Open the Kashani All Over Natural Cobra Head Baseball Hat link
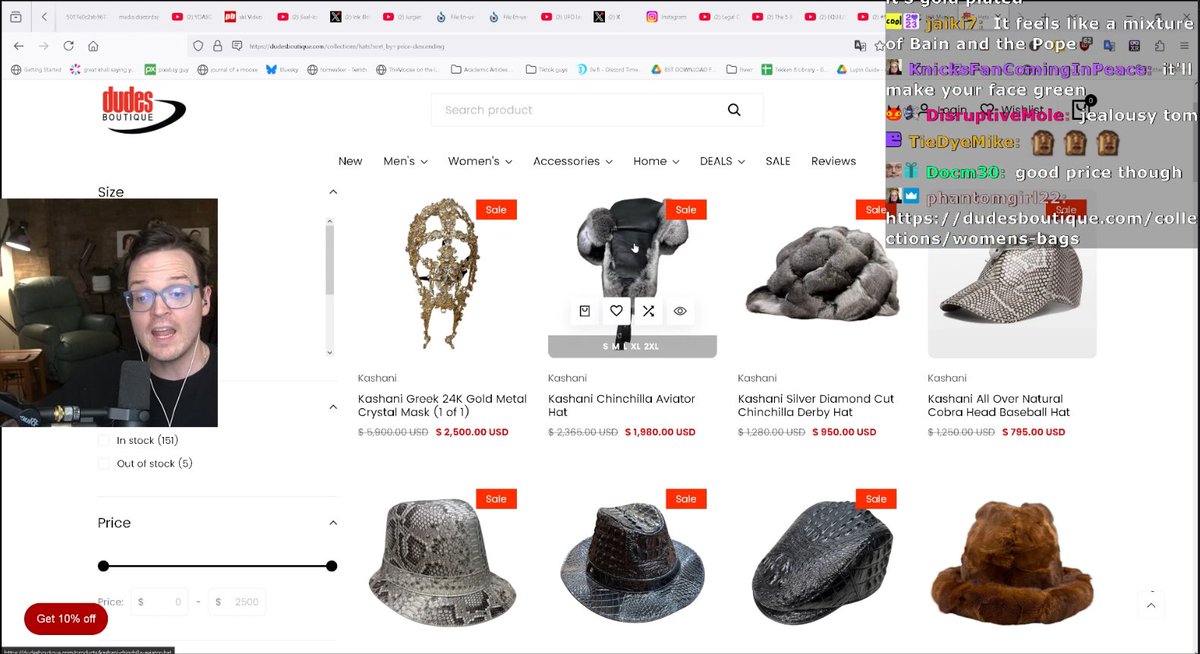 pos(999,405)
